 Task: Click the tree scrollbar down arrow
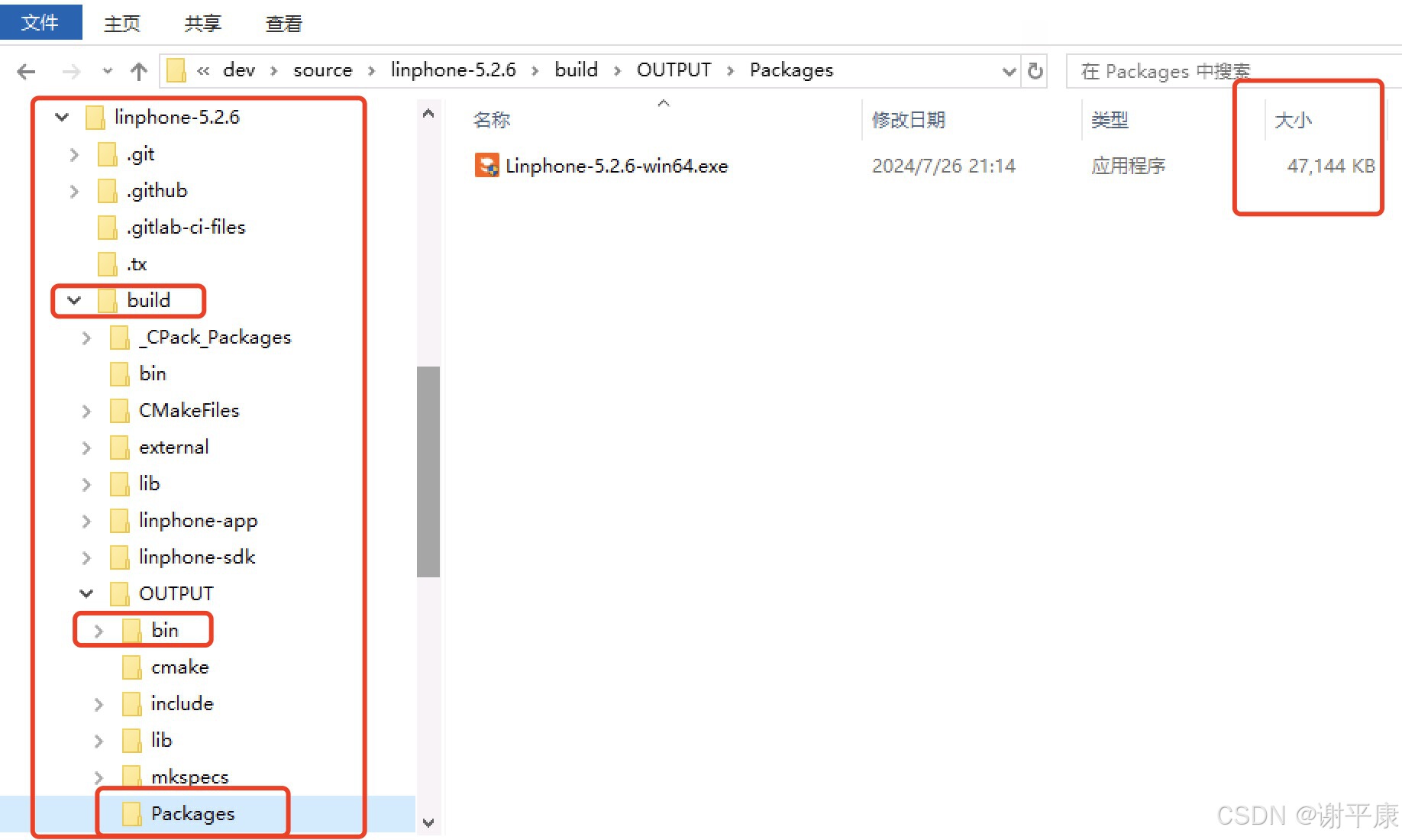(428, 822)
